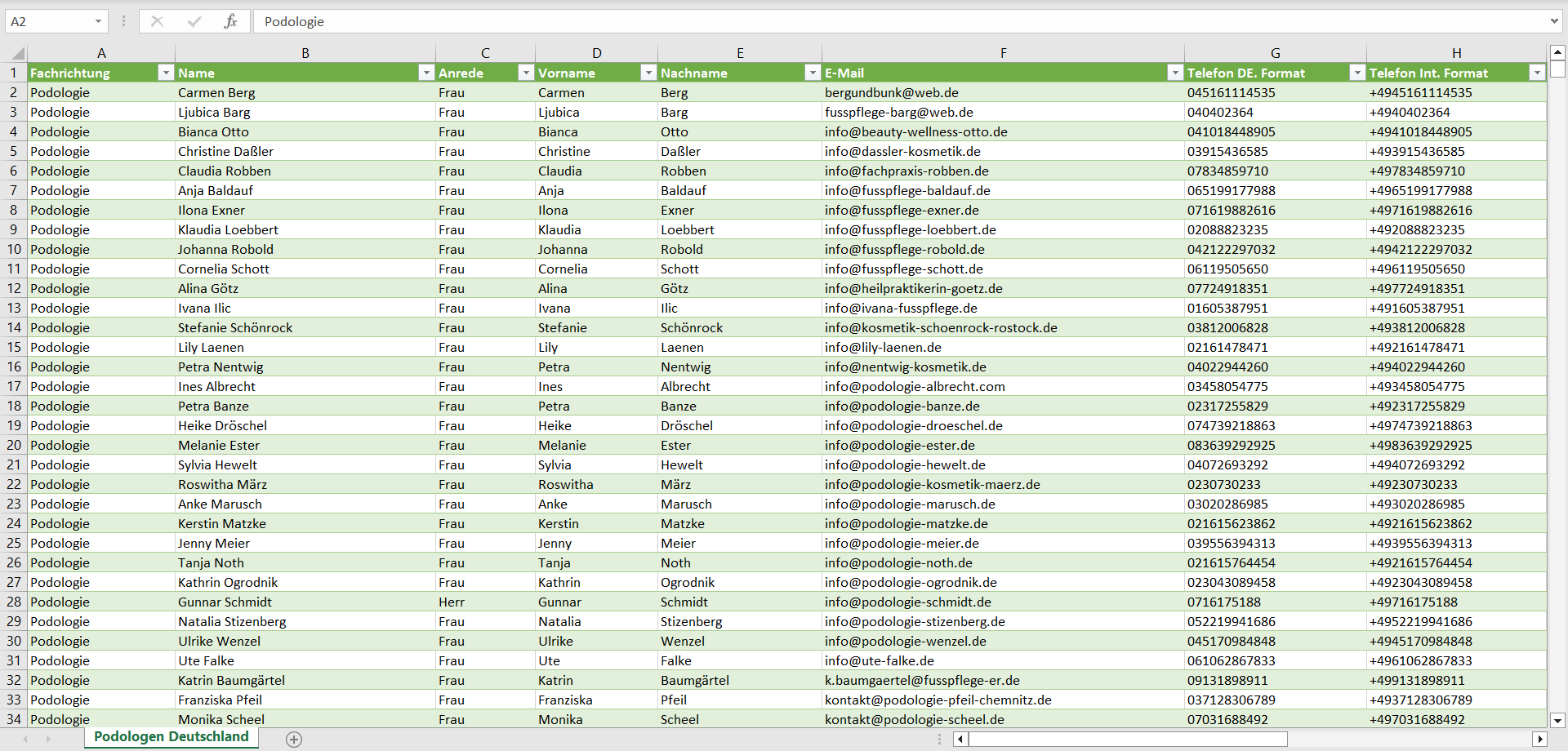Click the formula bar containing Podologie
This screenshot has width=1568, height=751.
click(x=898, y=21)
